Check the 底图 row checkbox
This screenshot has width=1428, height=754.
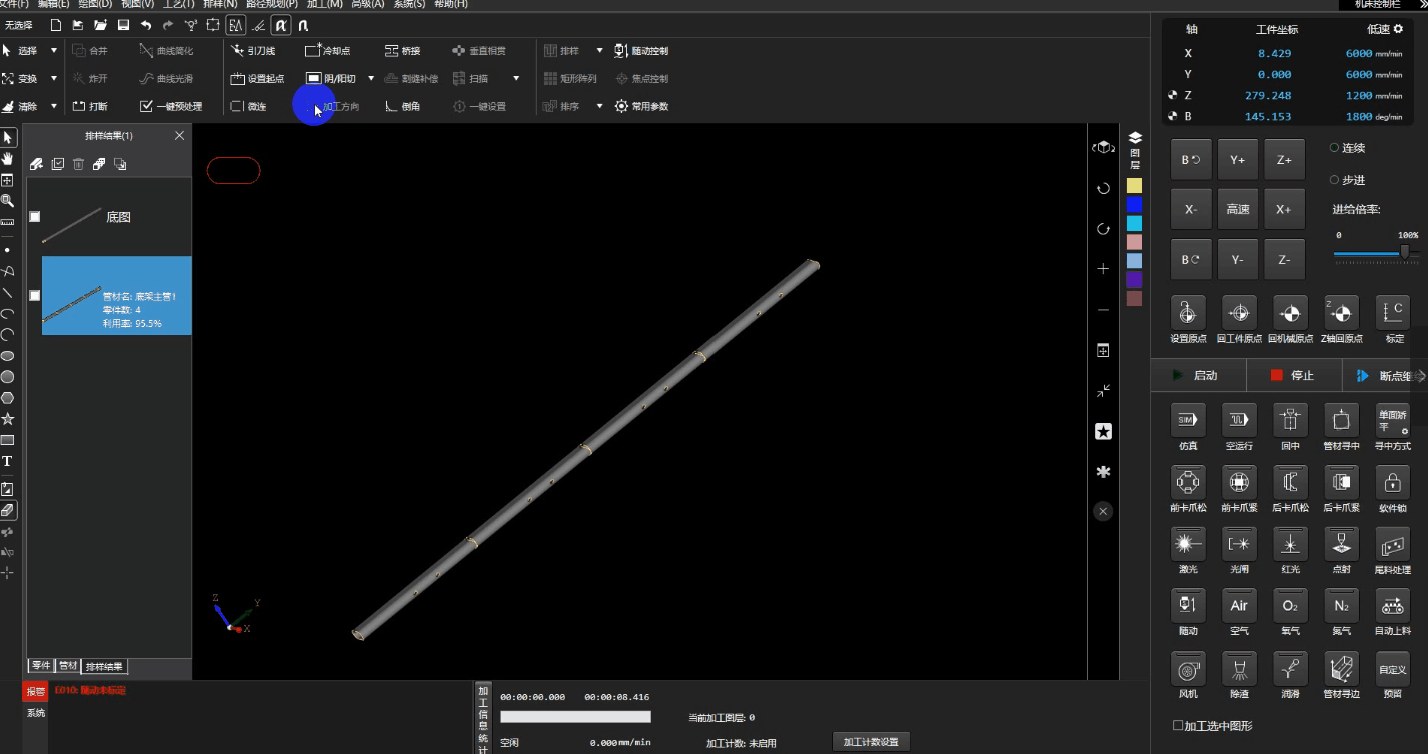(35, 216)
